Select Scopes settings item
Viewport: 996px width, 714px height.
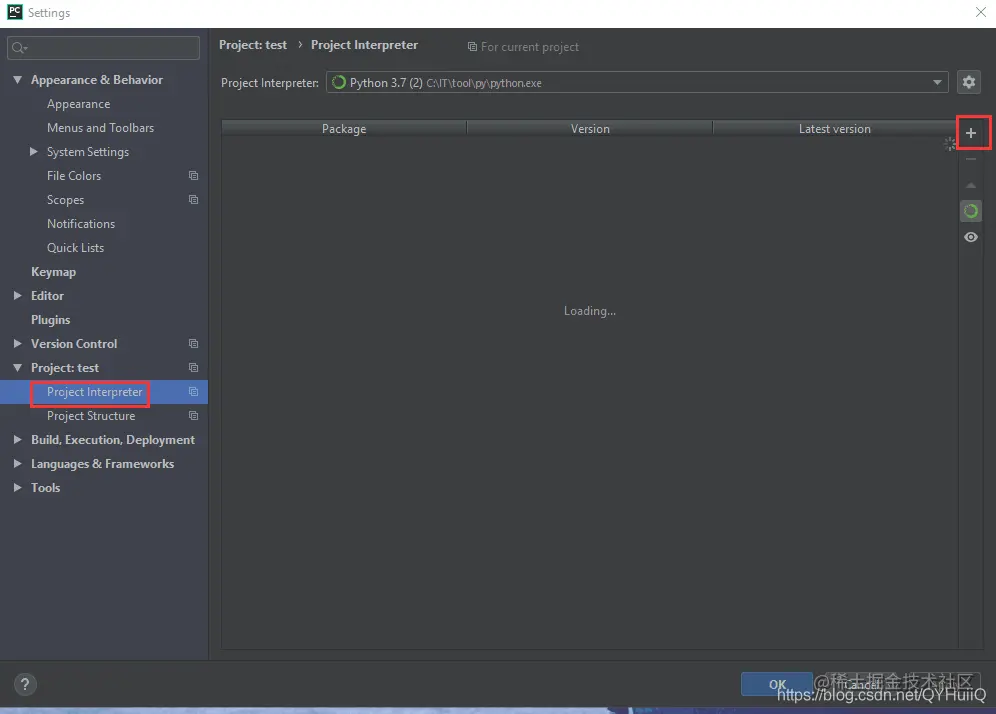(65, 199)
